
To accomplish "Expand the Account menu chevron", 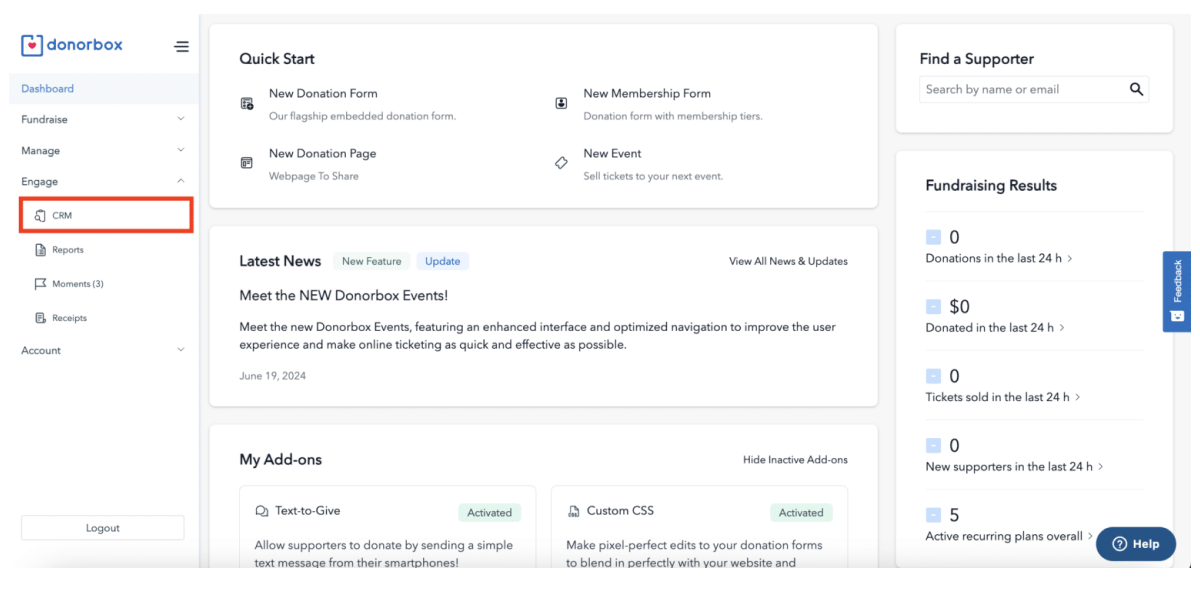I will (181, 350).
